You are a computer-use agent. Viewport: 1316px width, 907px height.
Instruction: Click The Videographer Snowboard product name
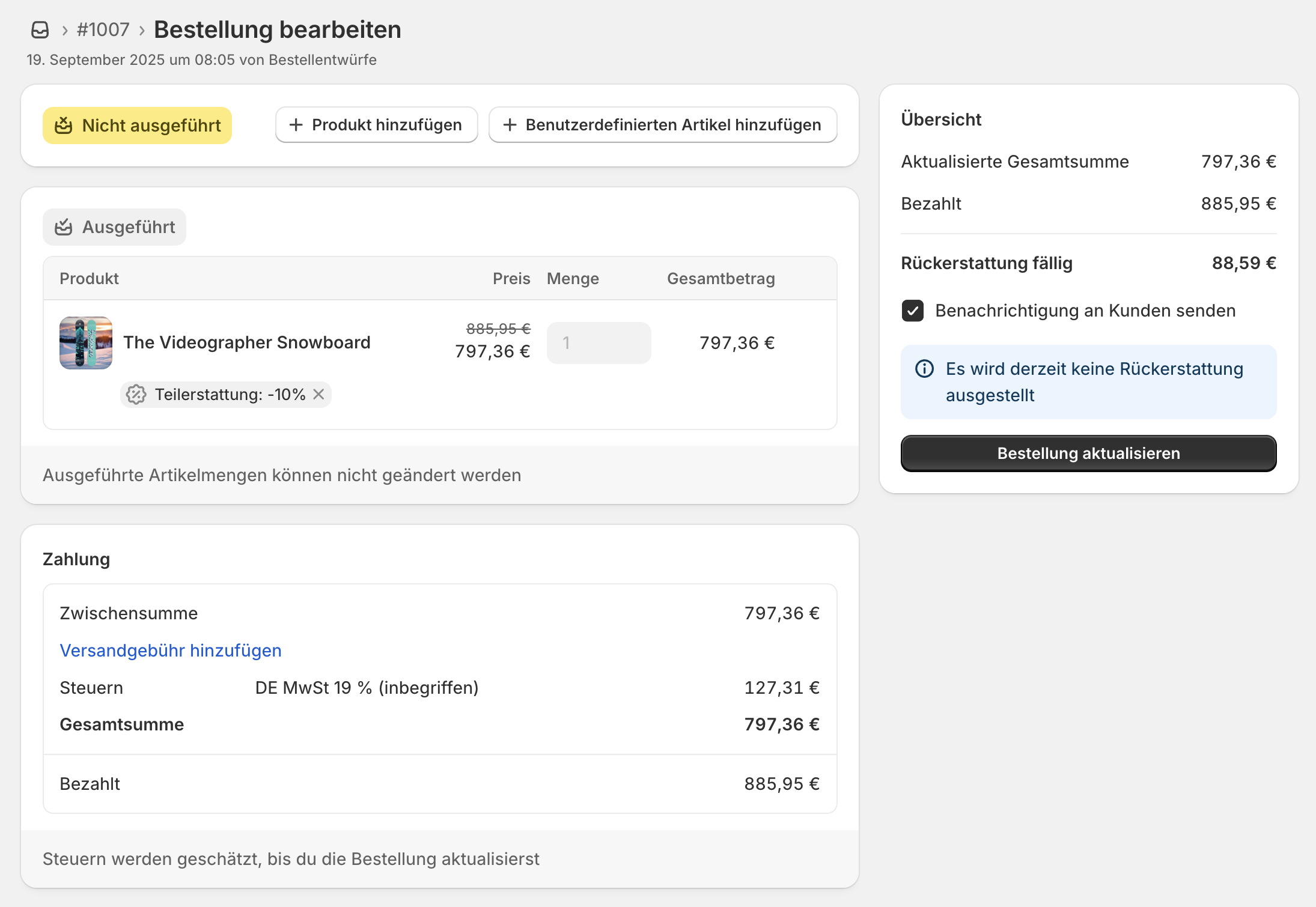click(246, 342)
